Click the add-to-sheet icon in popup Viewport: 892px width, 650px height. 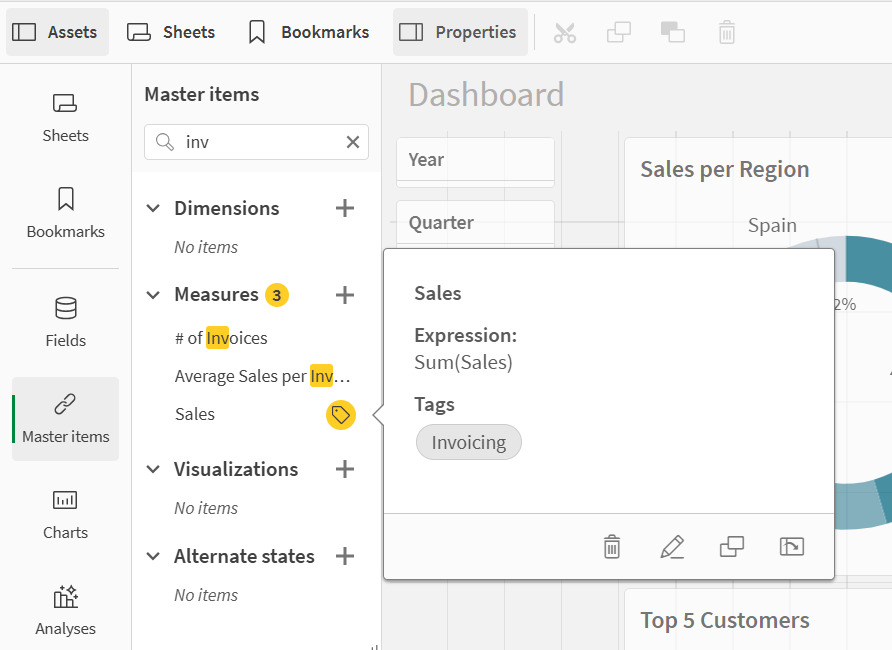pos(792,547)
